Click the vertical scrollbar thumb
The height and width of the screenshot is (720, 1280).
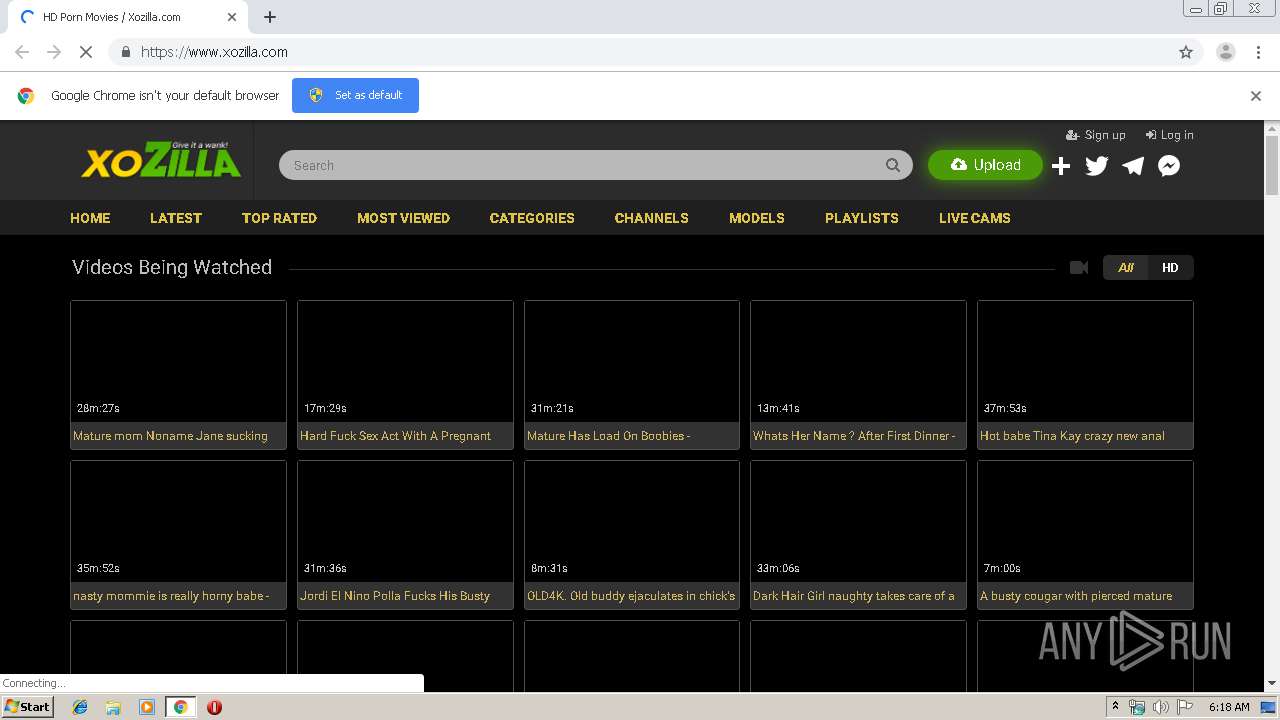click(1272, 165)
